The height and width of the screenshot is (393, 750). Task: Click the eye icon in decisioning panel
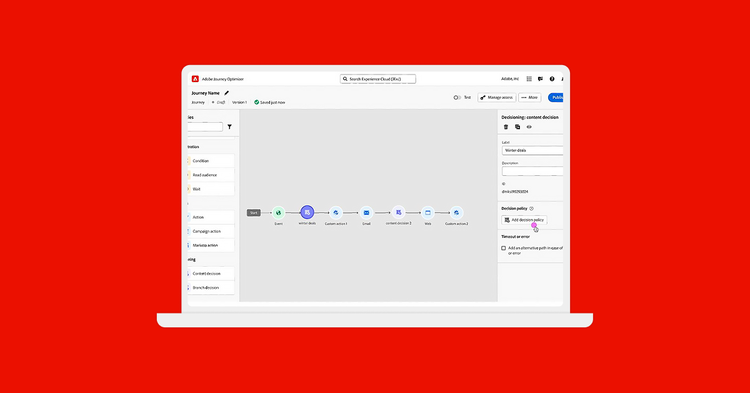[x=529, y=127]
